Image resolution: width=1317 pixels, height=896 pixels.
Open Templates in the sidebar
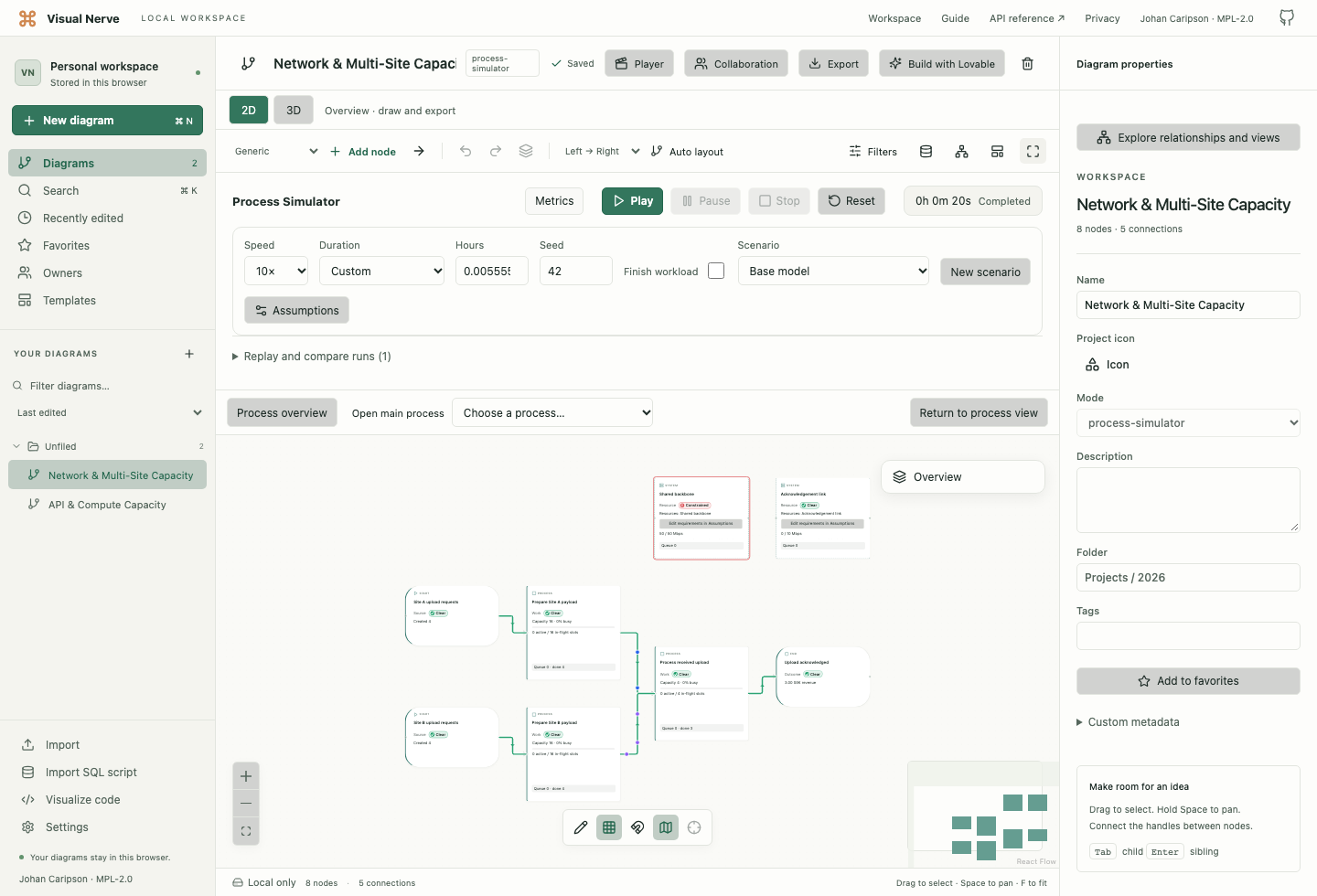[x=108, y=300]
